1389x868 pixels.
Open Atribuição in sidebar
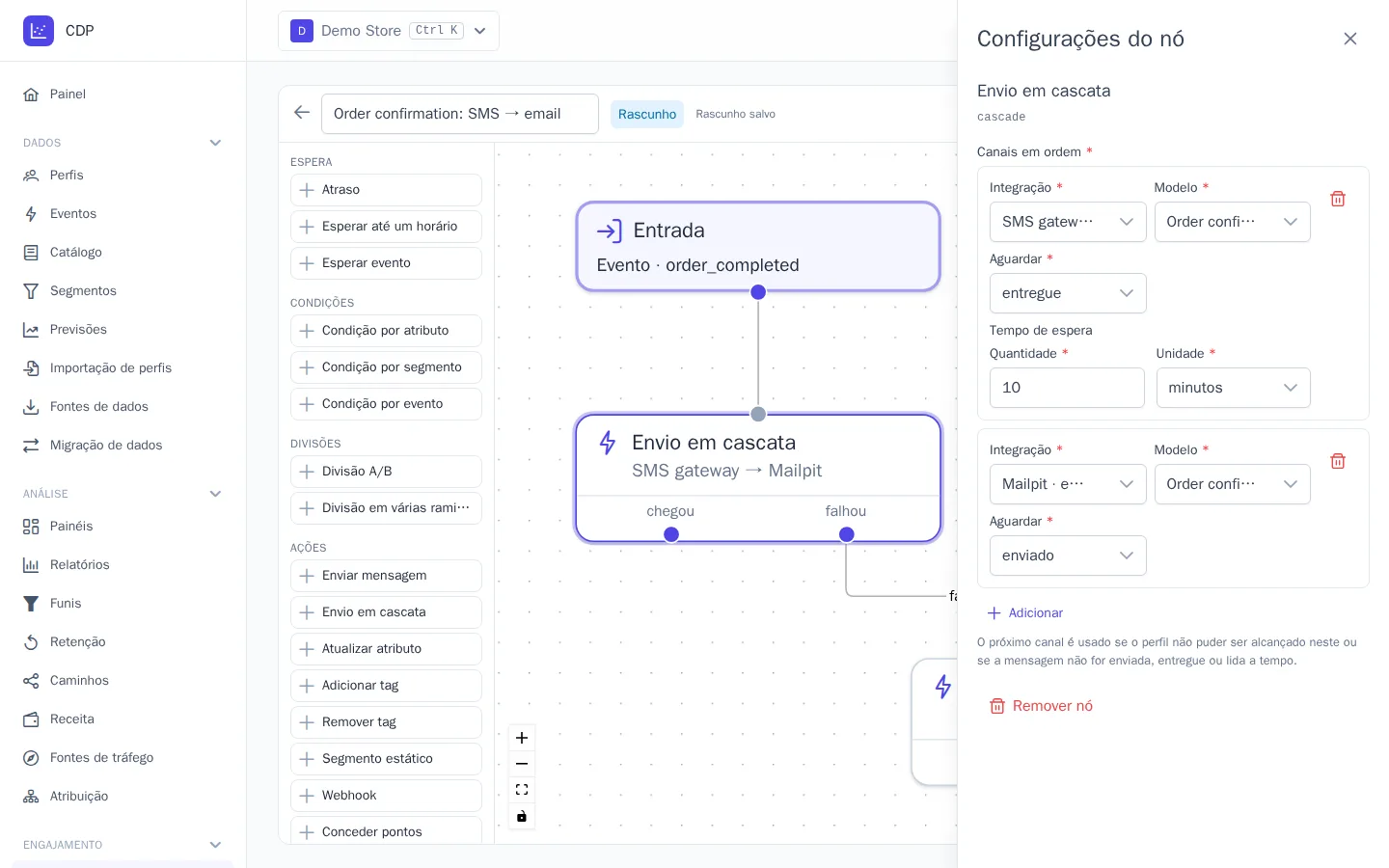[x=123, y=797]
